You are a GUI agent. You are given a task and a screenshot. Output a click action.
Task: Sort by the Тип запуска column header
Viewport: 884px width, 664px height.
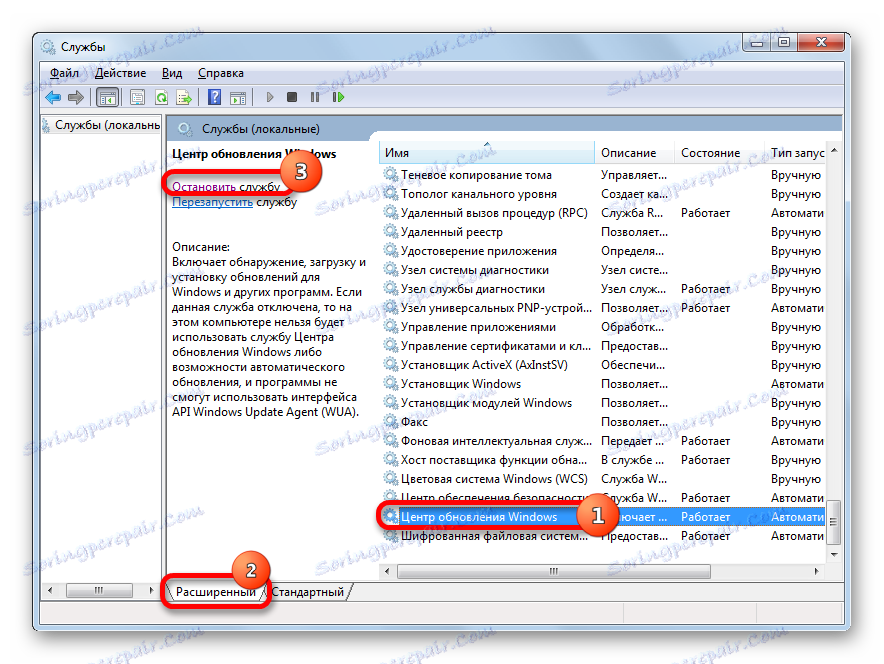tap(795, 153)
